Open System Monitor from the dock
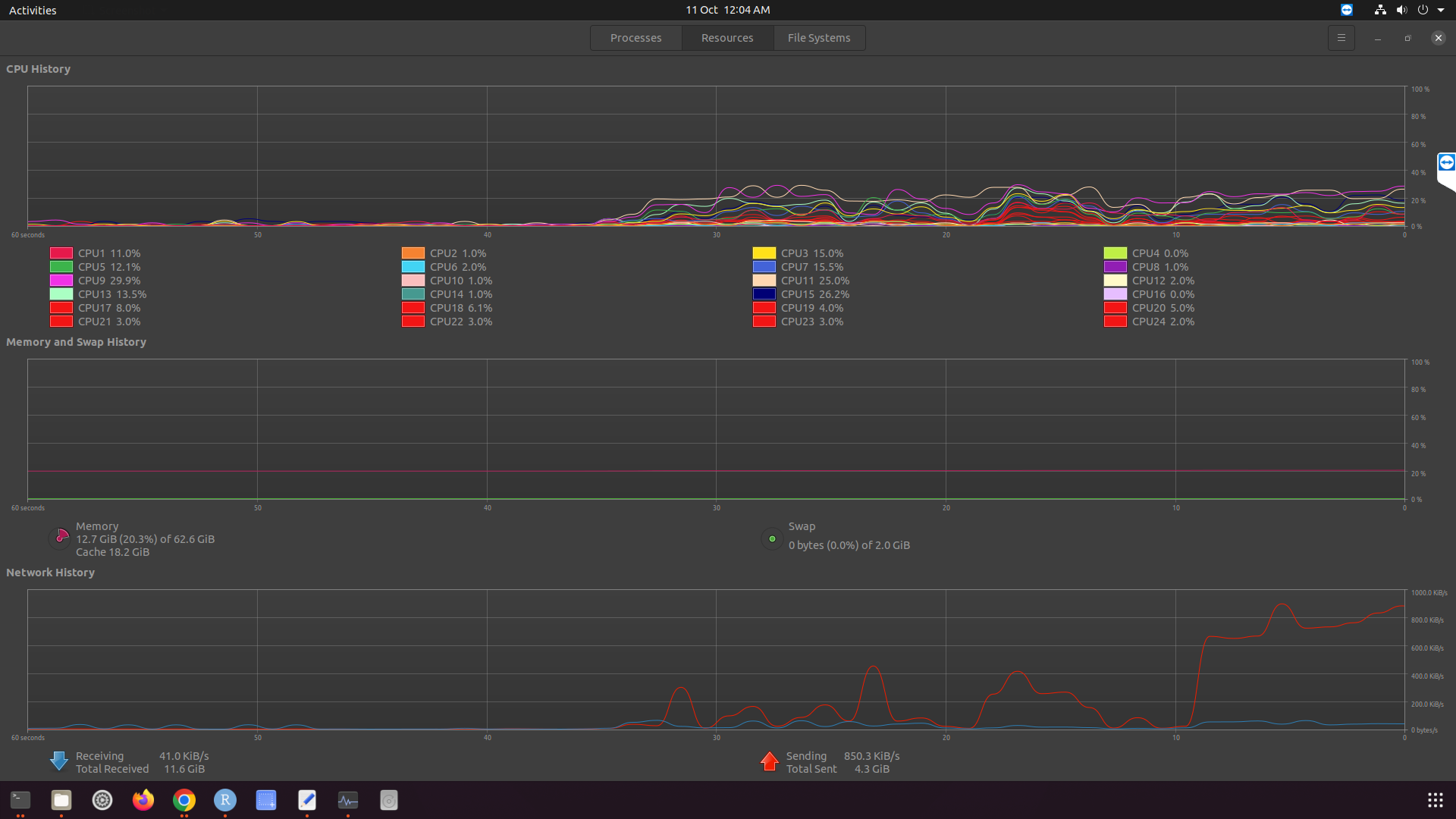This screenshot has height=819, width=1456. (348, 800)
